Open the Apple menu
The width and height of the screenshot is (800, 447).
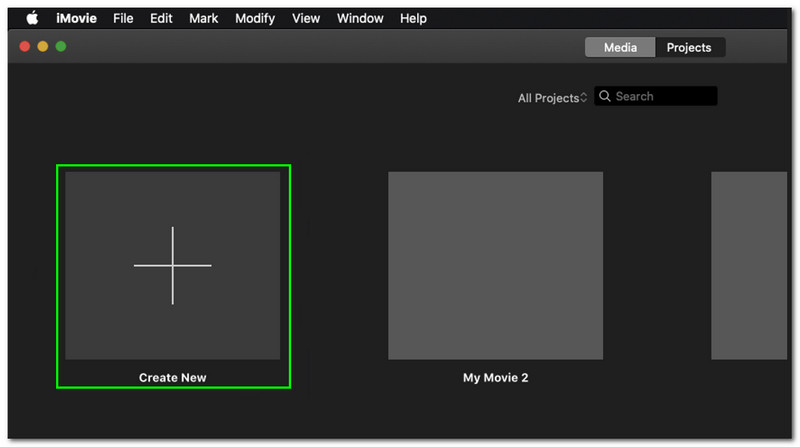[33, 18]
